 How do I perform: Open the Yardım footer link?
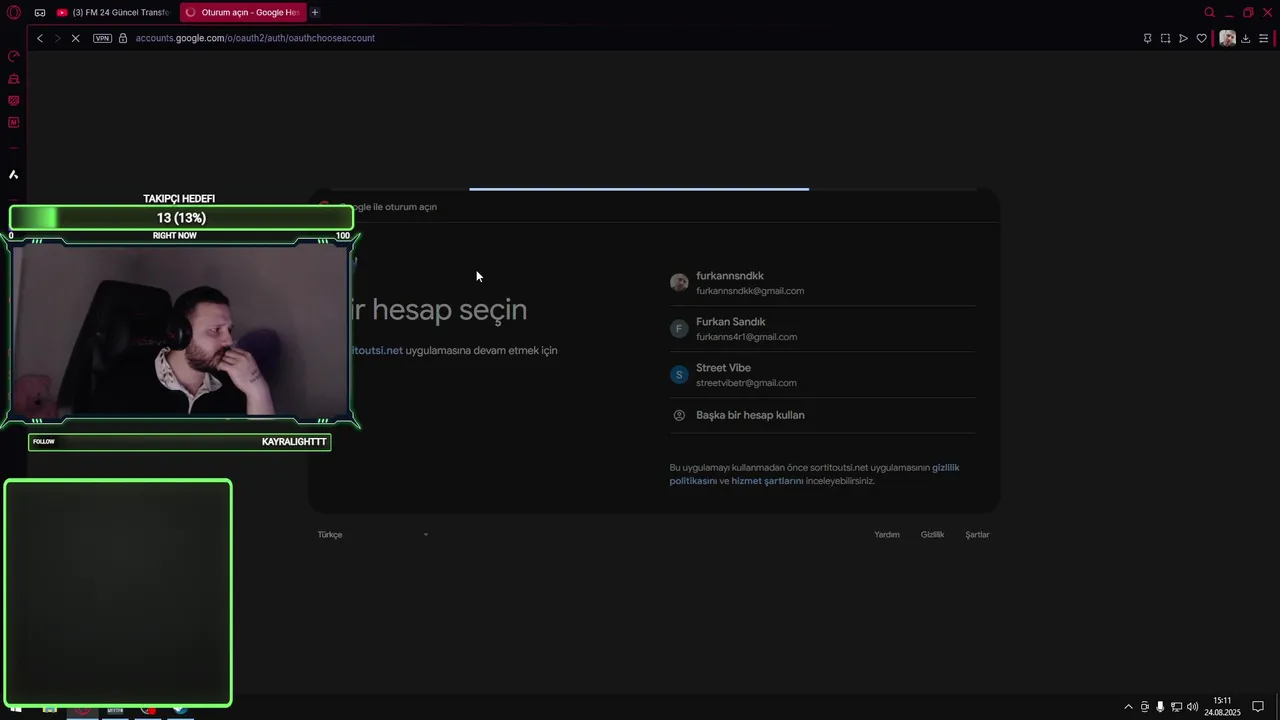[x=887, y=535]
